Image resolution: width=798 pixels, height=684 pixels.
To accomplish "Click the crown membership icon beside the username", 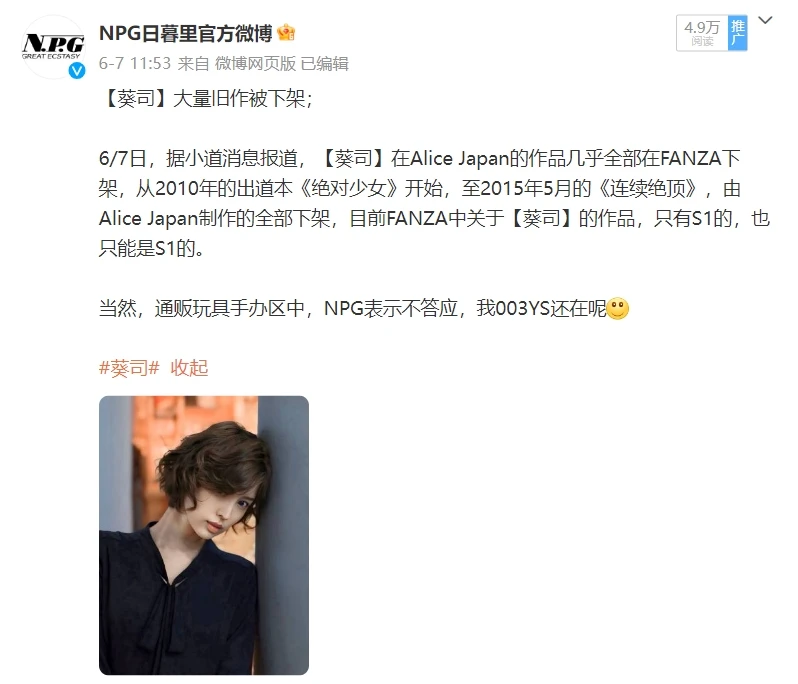I will click(x=286, y=33).
